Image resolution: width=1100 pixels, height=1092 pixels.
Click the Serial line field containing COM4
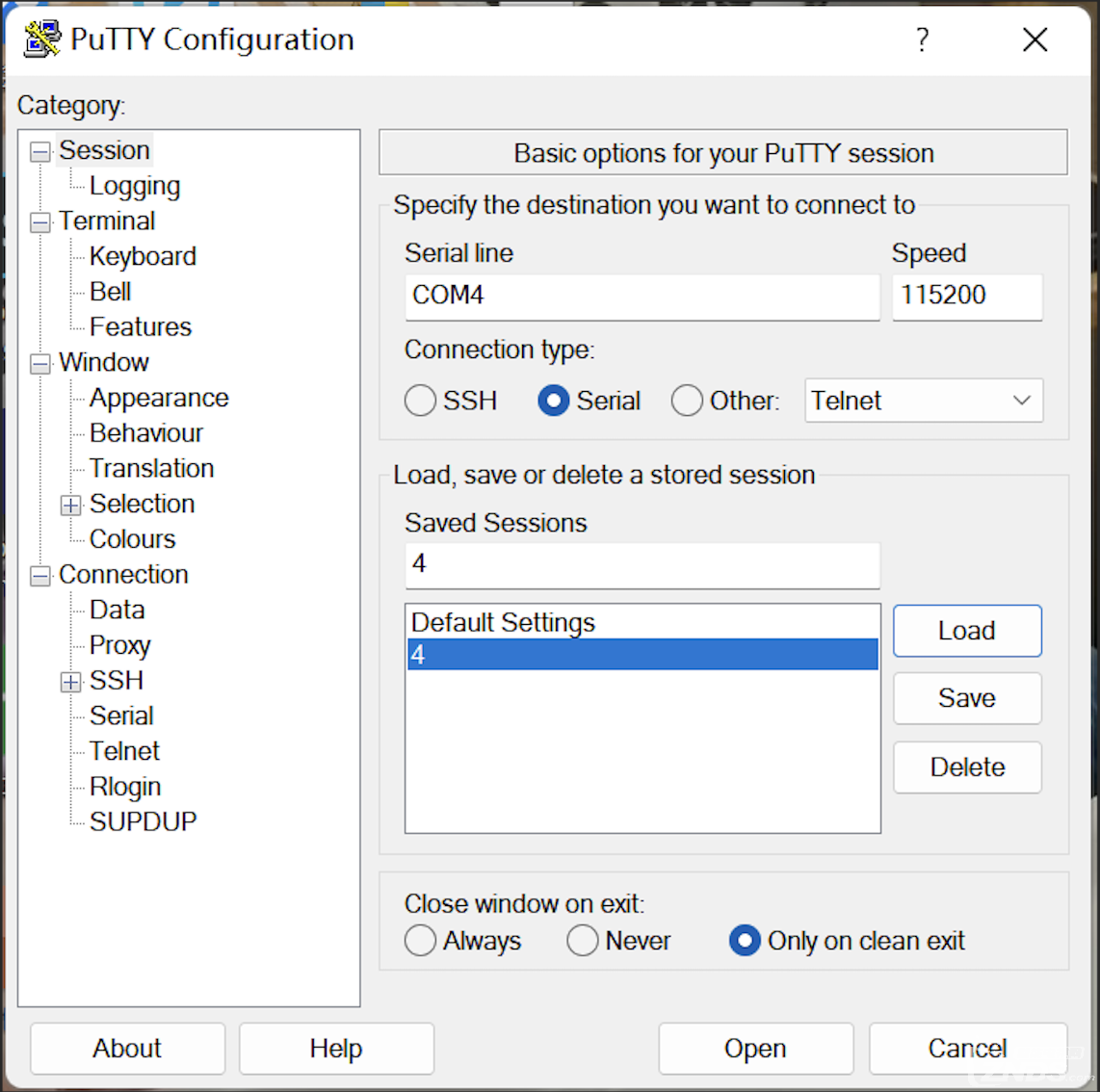[642, 297]
